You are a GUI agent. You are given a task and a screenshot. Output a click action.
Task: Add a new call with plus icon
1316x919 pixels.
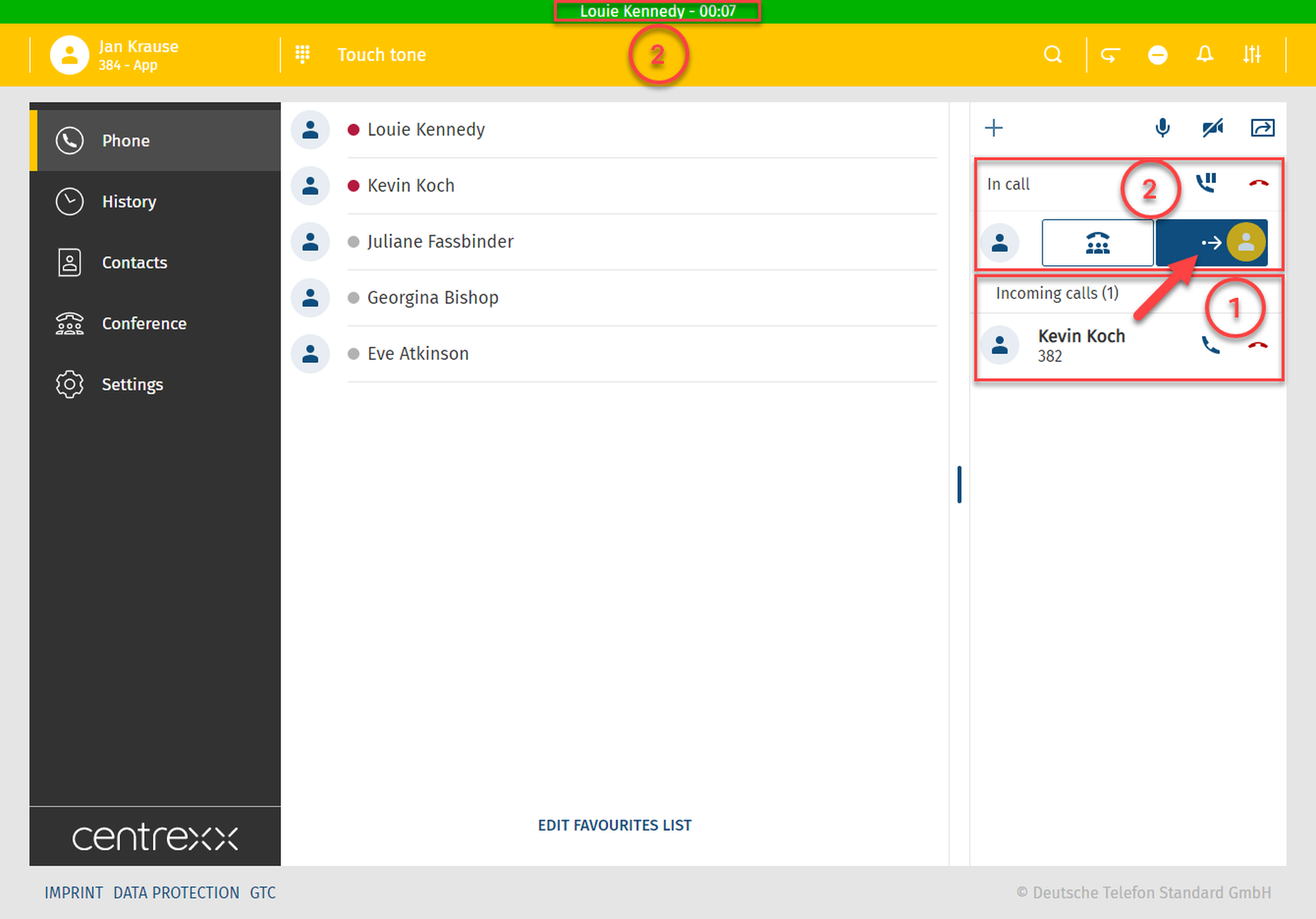coord(994,128)
